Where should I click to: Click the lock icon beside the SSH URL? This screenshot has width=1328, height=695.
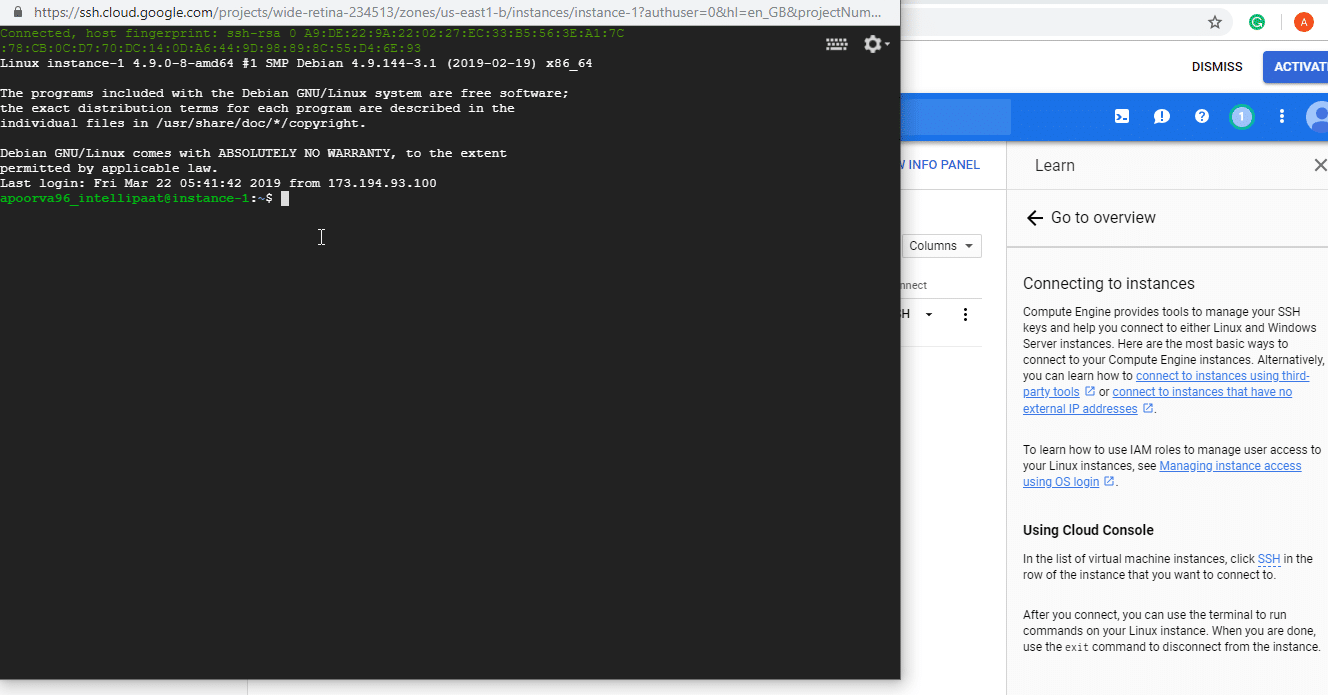[x=20, y=13]
